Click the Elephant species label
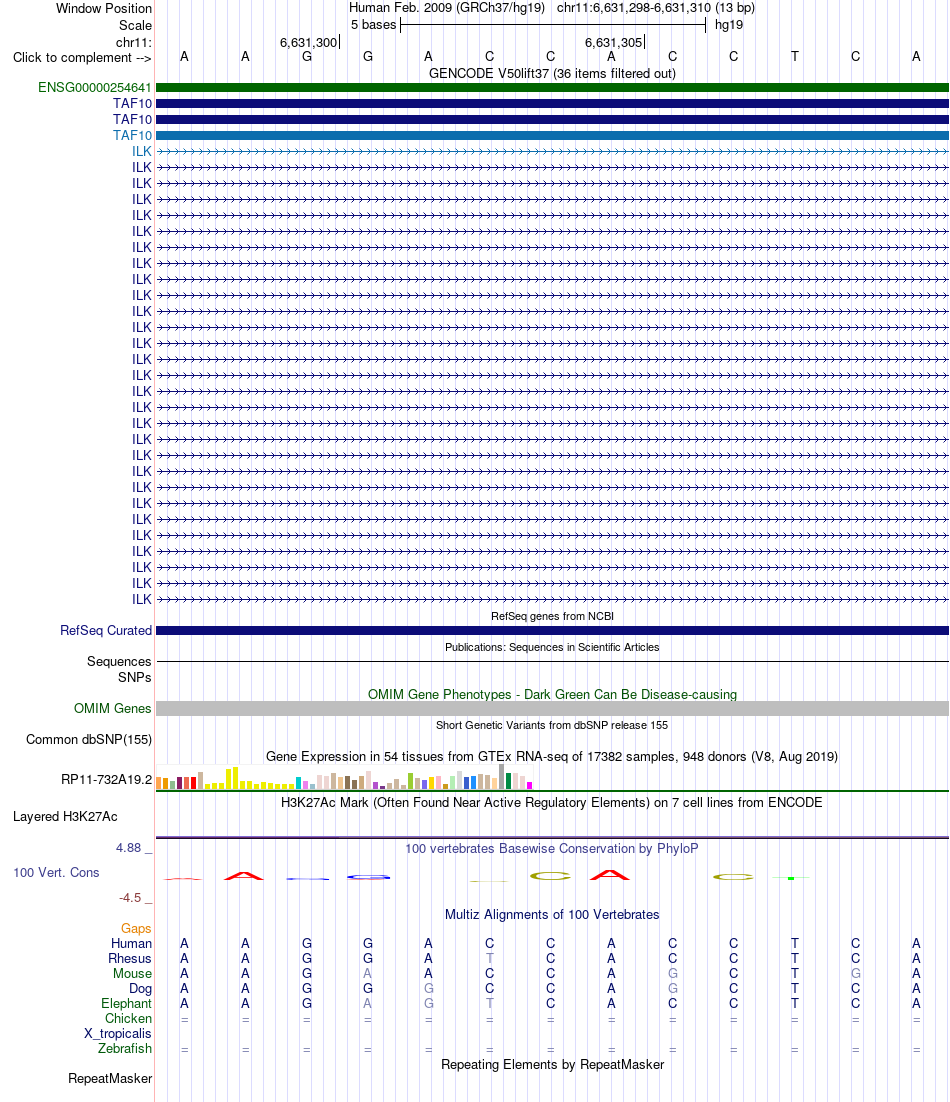The image size is (950, 1102). (126, 1004)
